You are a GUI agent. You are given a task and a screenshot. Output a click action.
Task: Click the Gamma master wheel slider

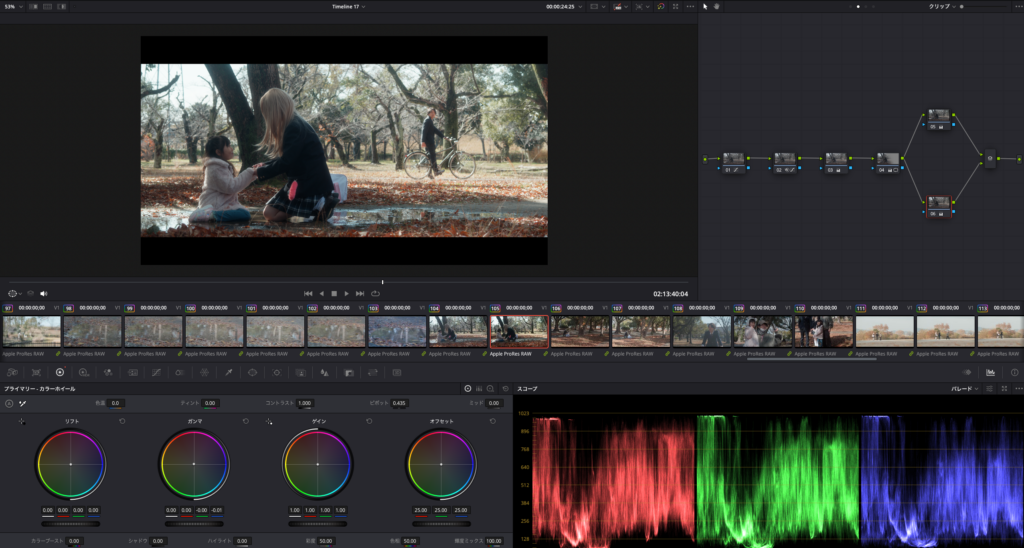coord(193,523)
